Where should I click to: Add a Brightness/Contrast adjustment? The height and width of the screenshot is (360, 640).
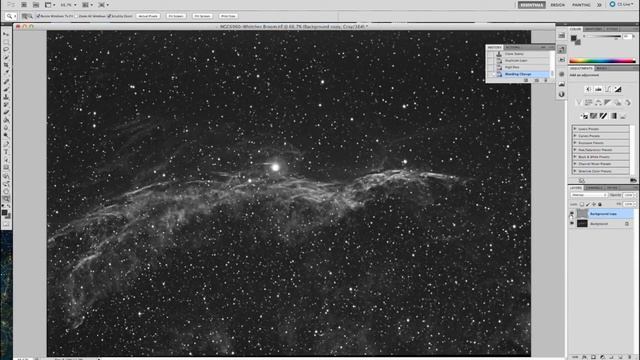[588, 89]
